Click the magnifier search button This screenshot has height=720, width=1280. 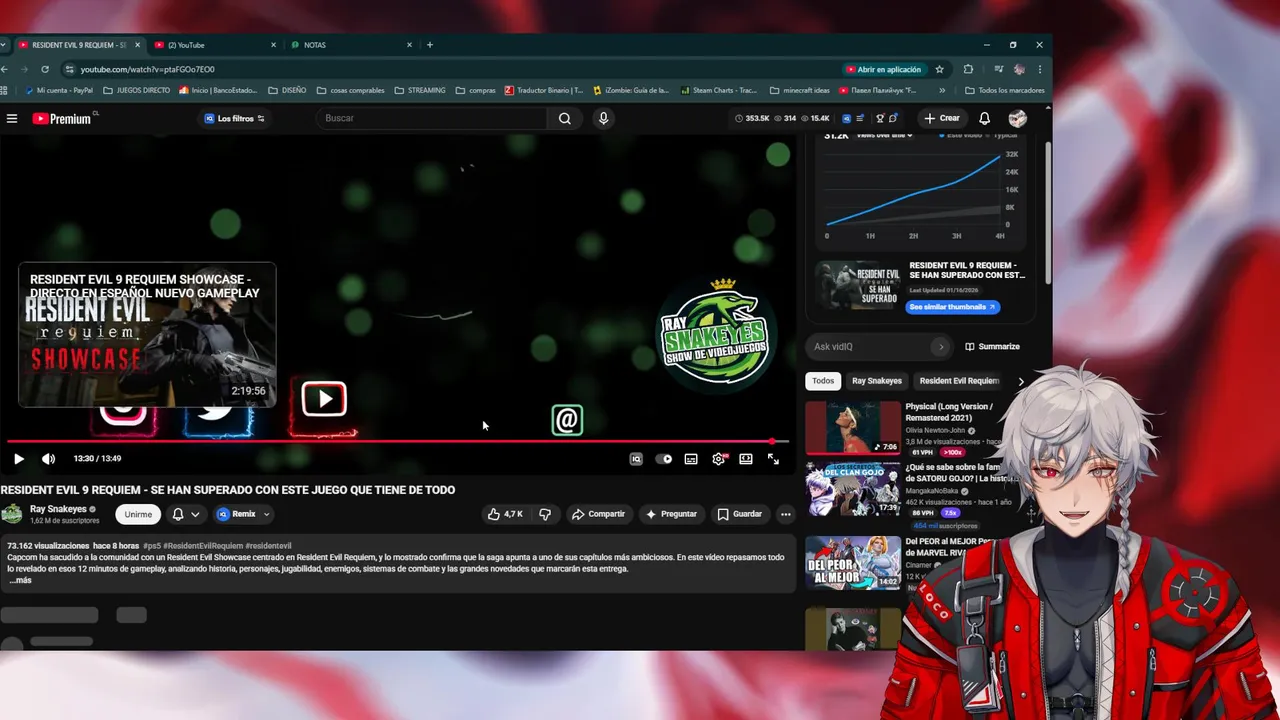click(565, 118)
